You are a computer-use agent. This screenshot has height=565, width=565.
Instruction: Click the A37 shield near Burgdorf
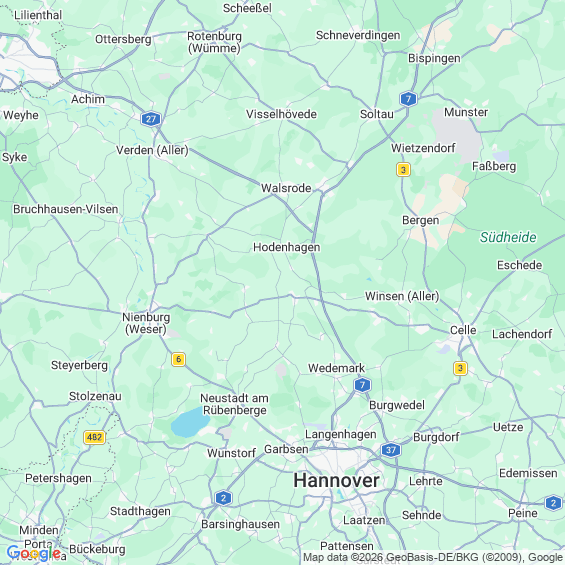coord(391,450)
